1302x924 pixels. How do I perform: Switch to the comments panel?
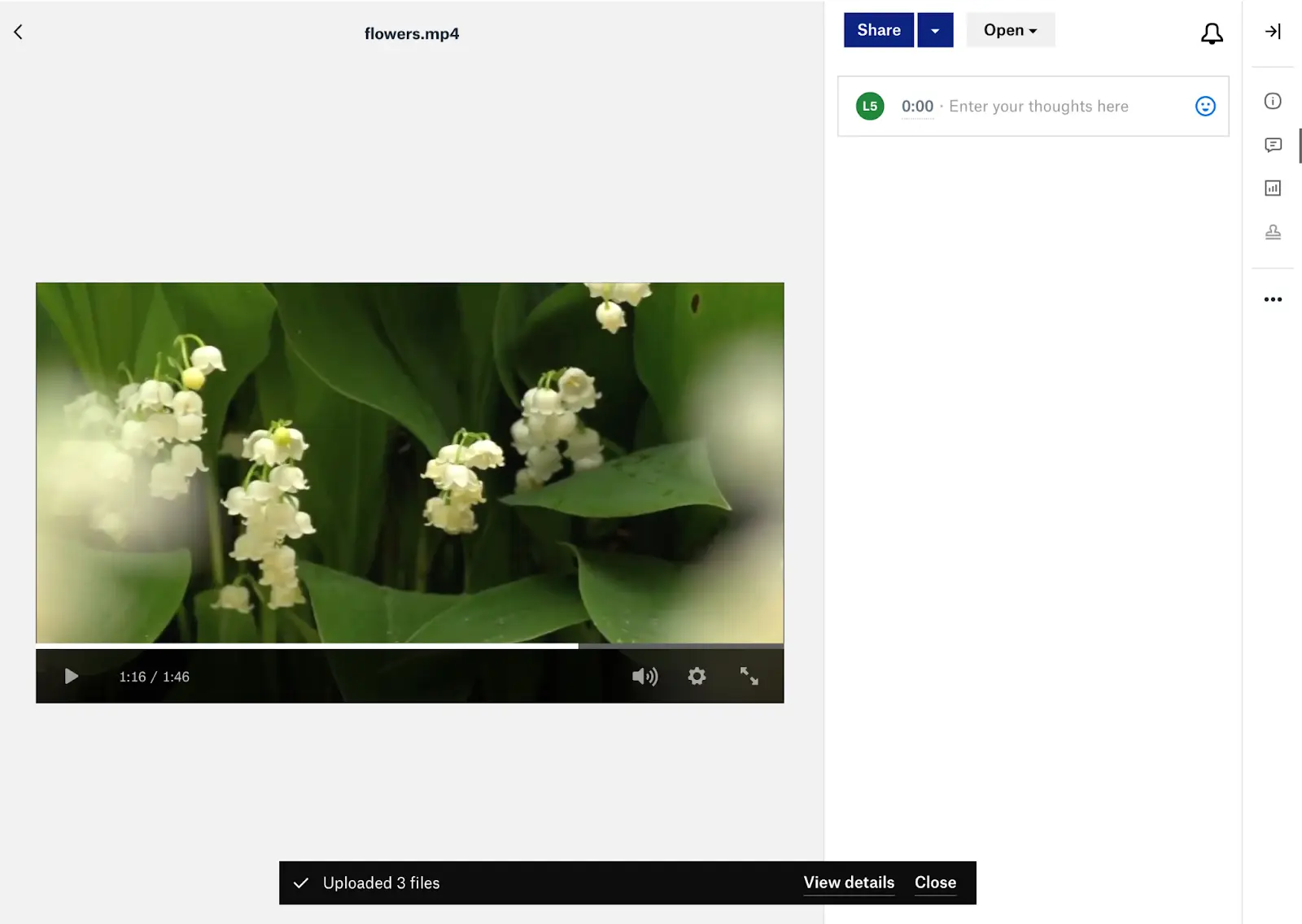[1274, 145]
